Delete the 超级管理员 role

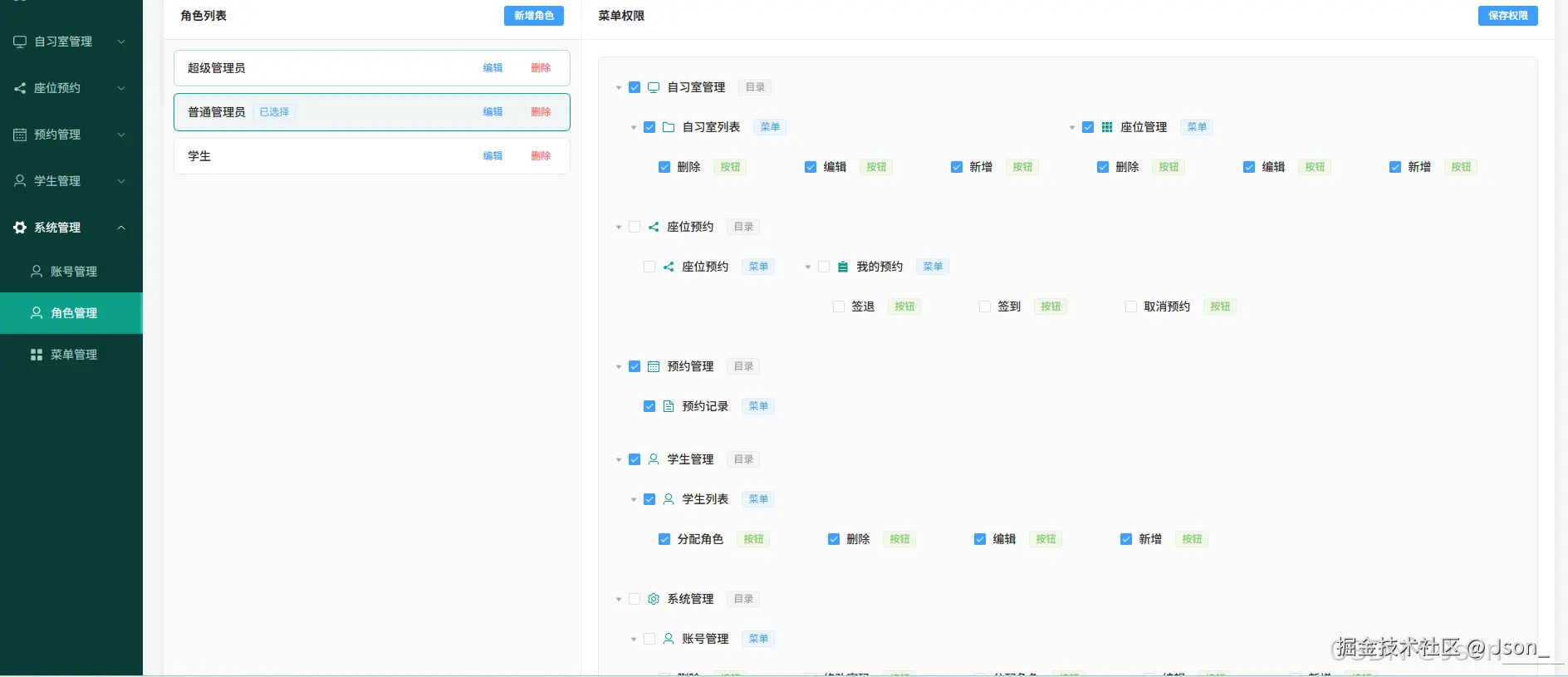point(541,68)
